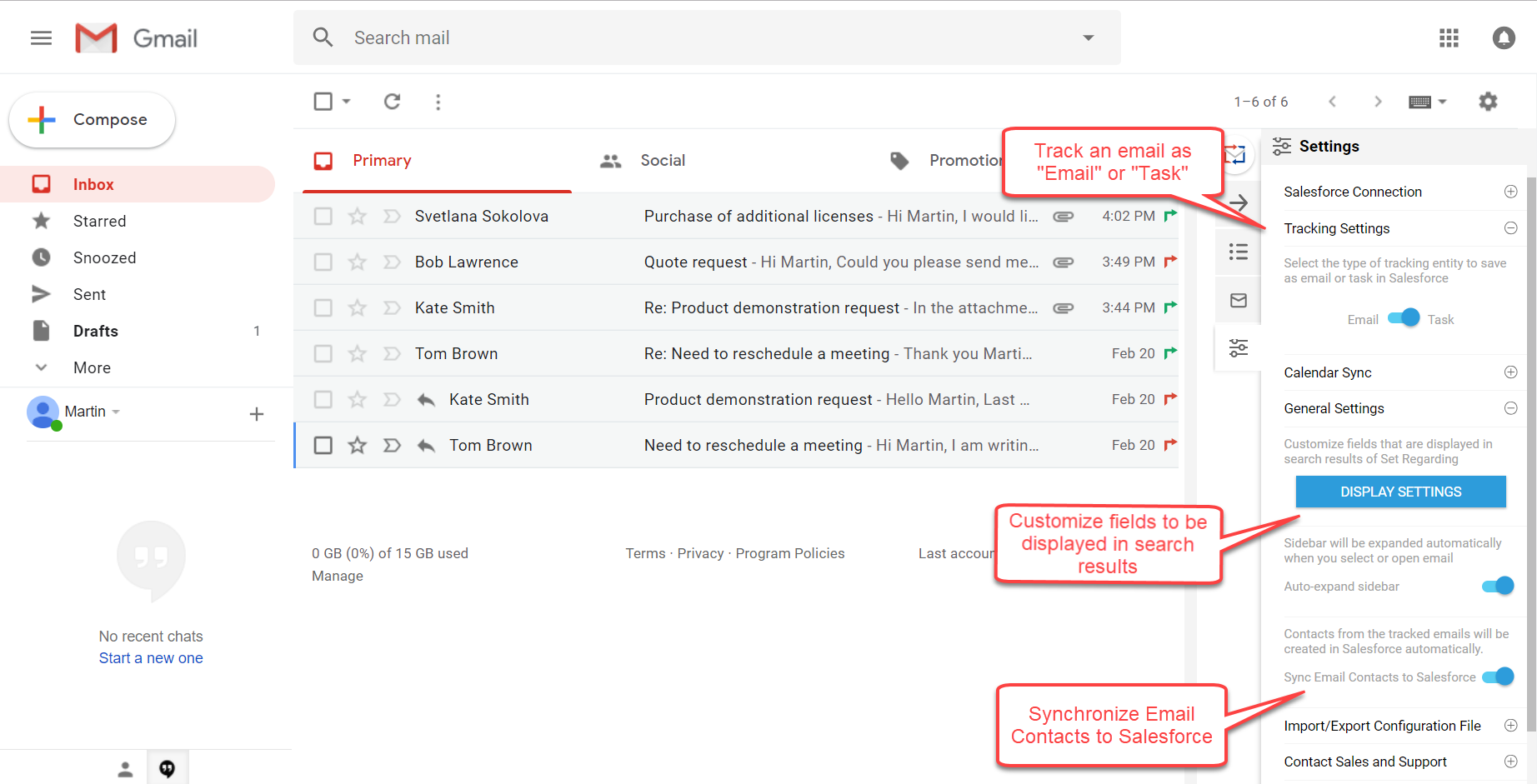This screenshot has width=1537, height=784.
Task: Expand Calendar Sync section
Action: coord(1510,372)
